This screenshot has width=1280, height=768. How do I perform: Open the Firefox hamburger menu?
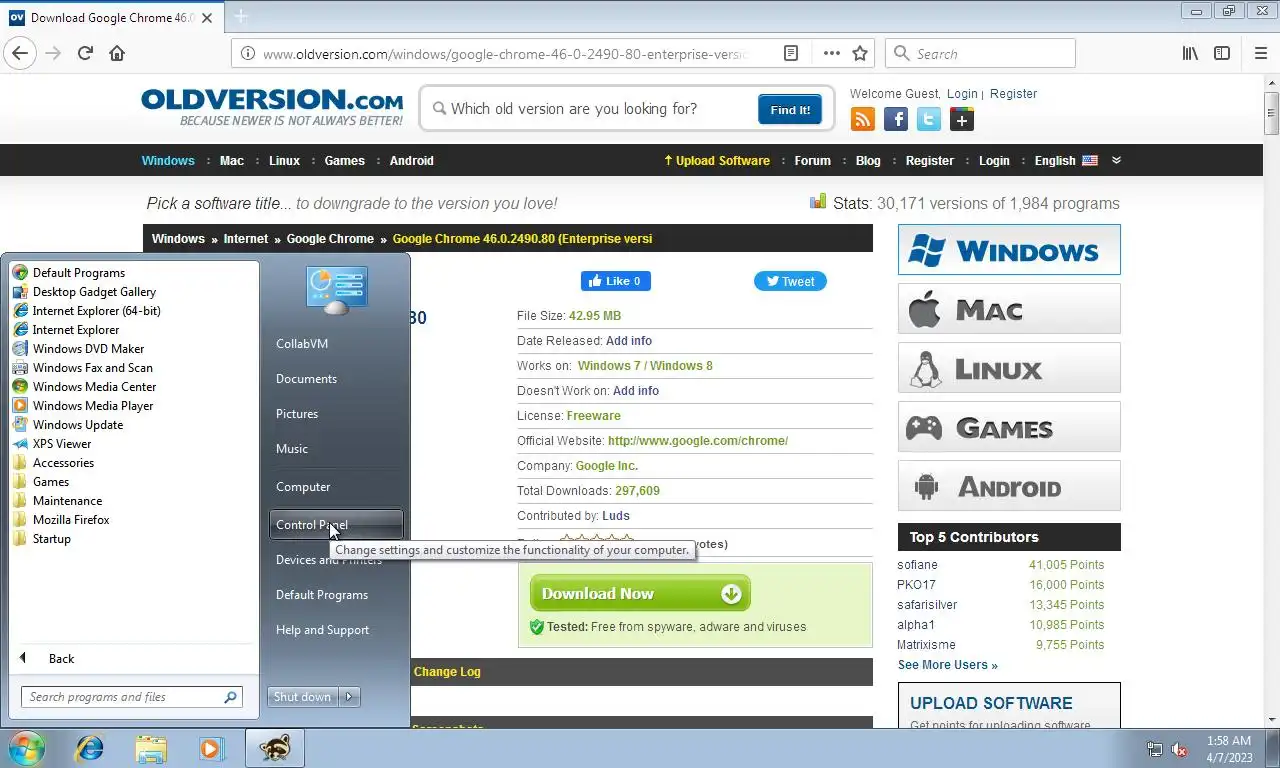[x=1261, y=54]
